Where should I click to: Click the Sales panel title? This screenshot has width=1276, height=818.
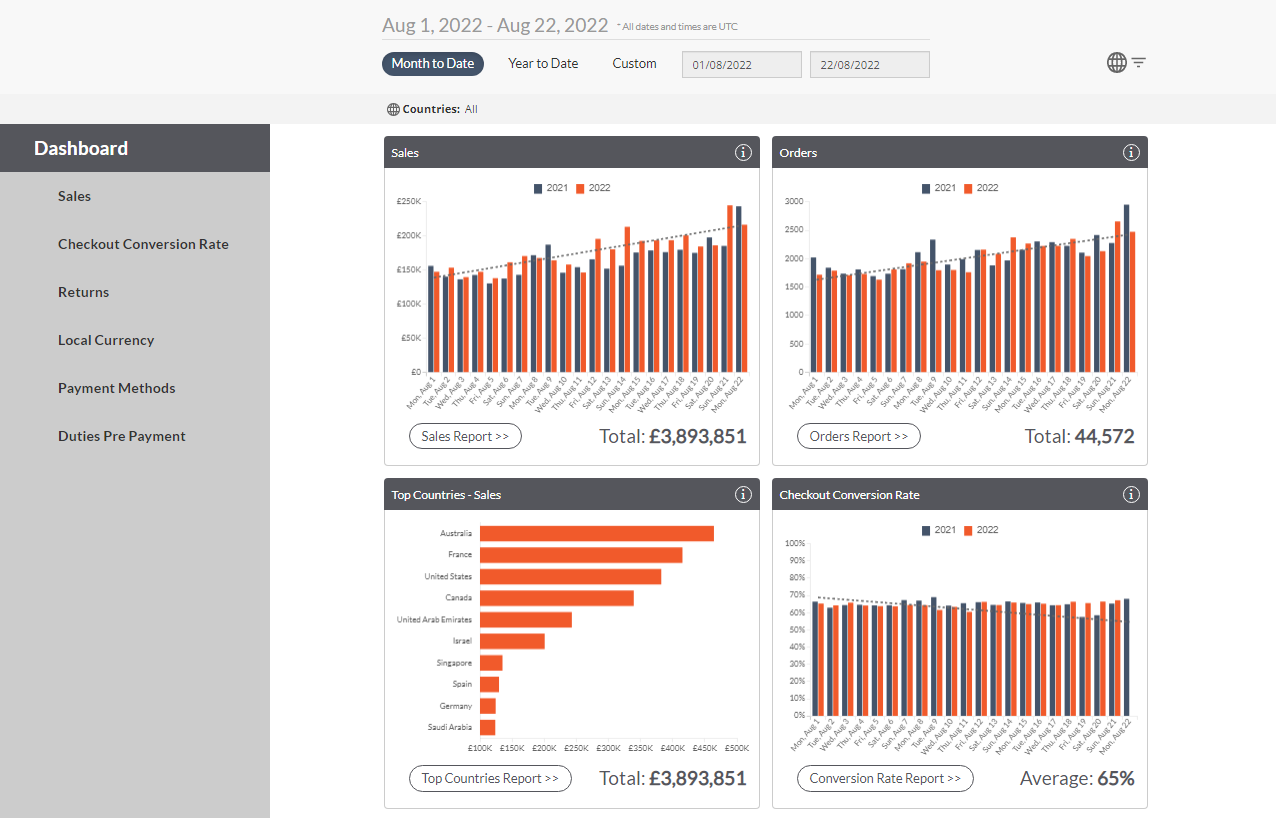coord(405,153)
